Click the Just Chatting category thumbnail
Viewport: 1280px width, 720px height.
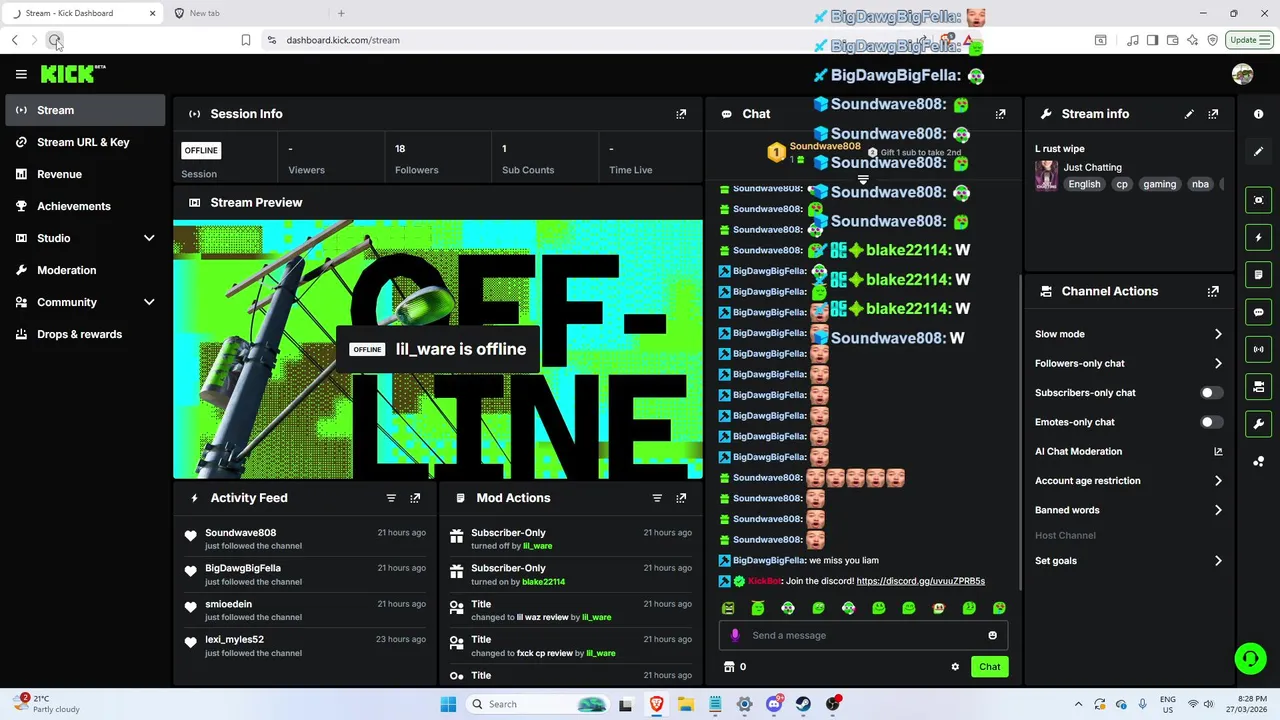(1046, 175)
